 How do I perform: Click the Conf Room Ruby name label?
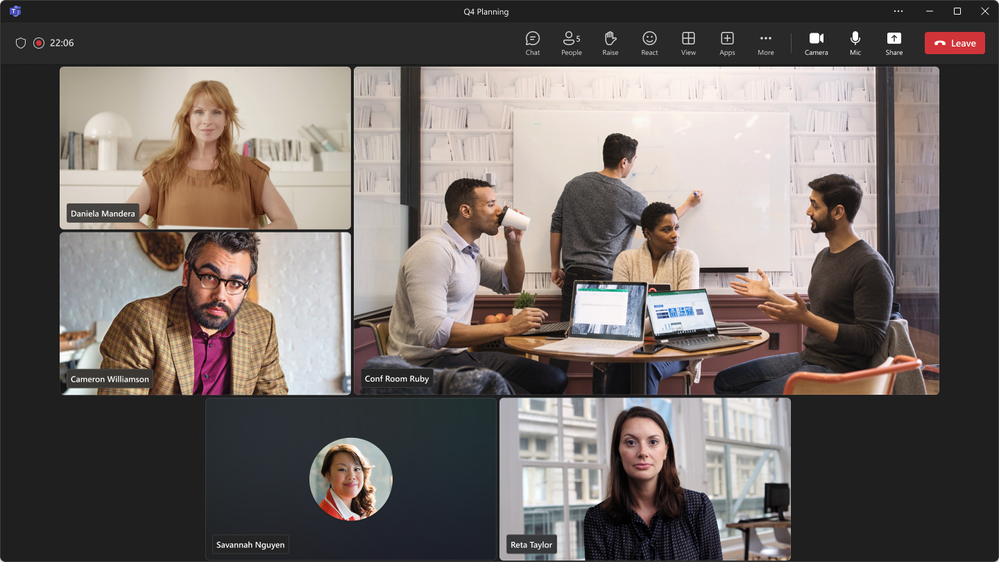pyautogui.click(x=397, y=379)
